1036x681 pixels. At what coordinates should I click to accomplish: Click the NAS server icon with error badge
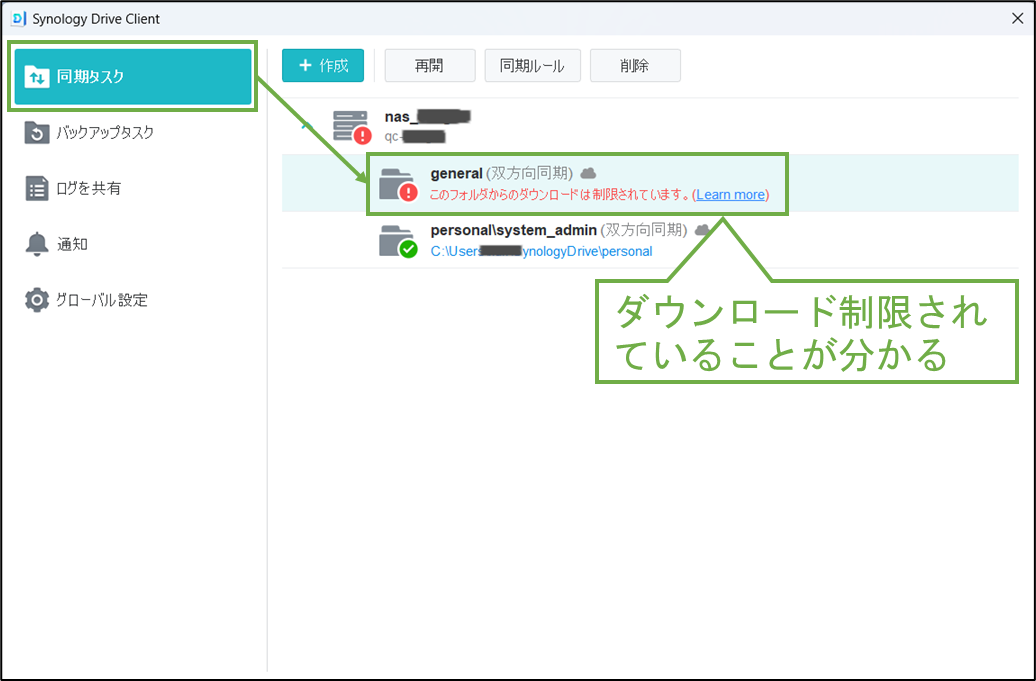(x=352, y=126)
